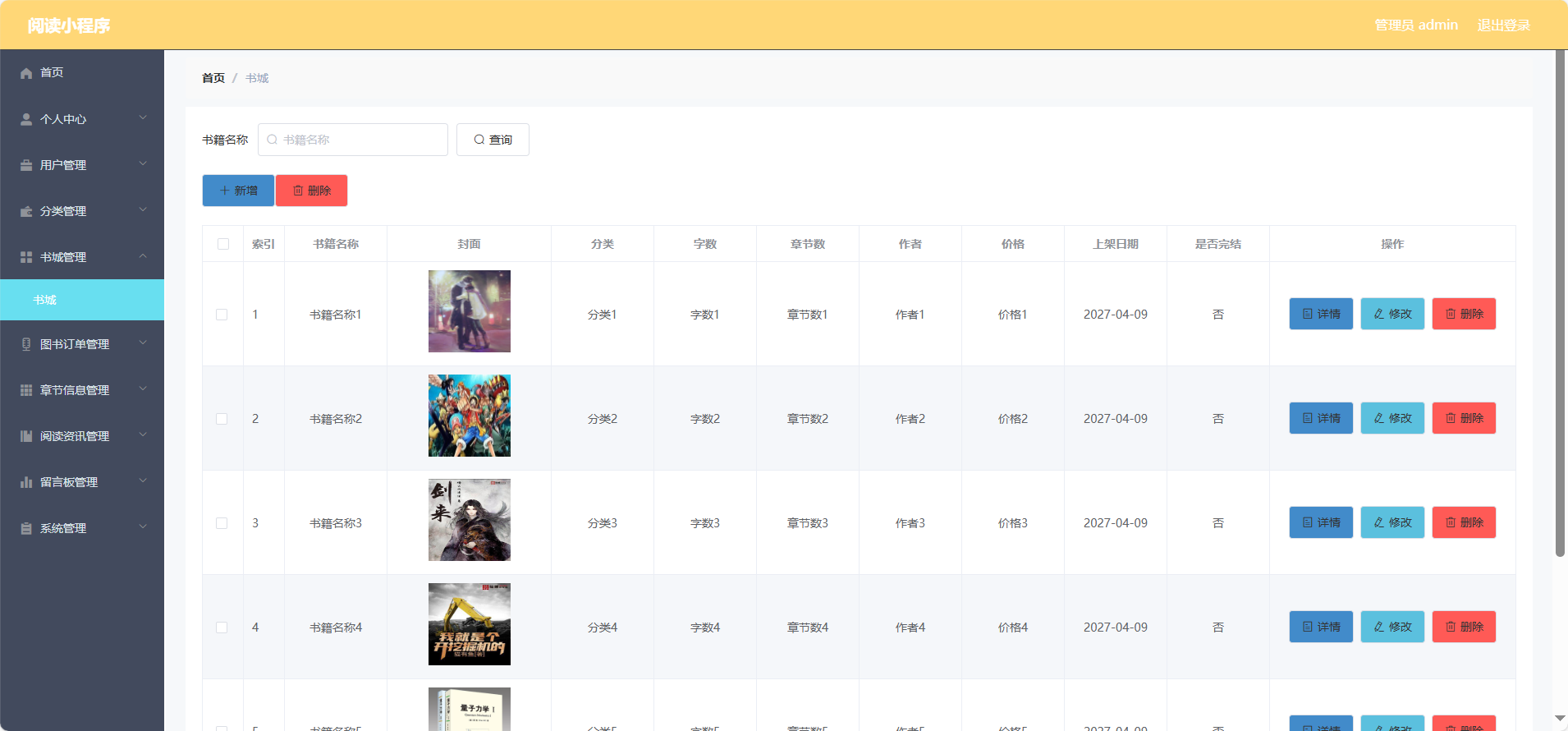Screen dimensions: 1568x731
Task: Open the 首页 sidebar menu item
Action: pos(82,73)
